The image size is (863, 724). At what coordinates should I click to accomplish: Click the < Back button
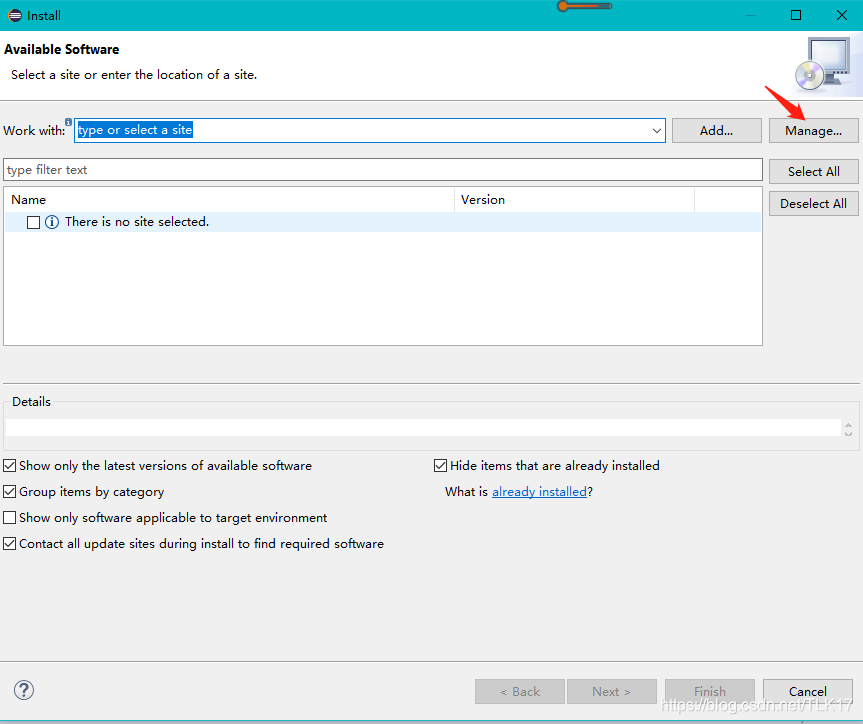pyautogui.click(x=520, y=691)
